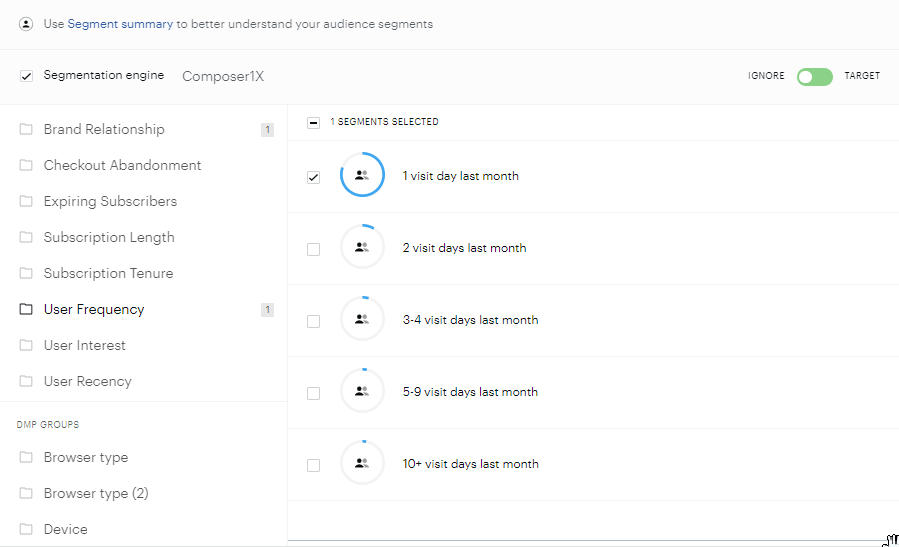Click the User Frequency folder icon
This screenshot has height=547, width=899.
(26, 309)
